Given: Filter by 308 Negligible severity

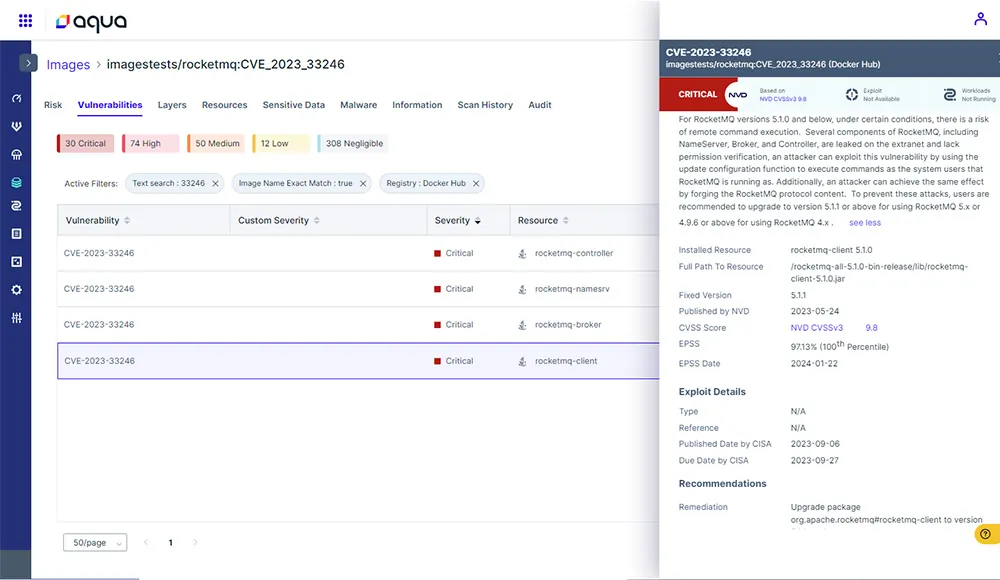Looking at the screenshot, I should [353, 144].
